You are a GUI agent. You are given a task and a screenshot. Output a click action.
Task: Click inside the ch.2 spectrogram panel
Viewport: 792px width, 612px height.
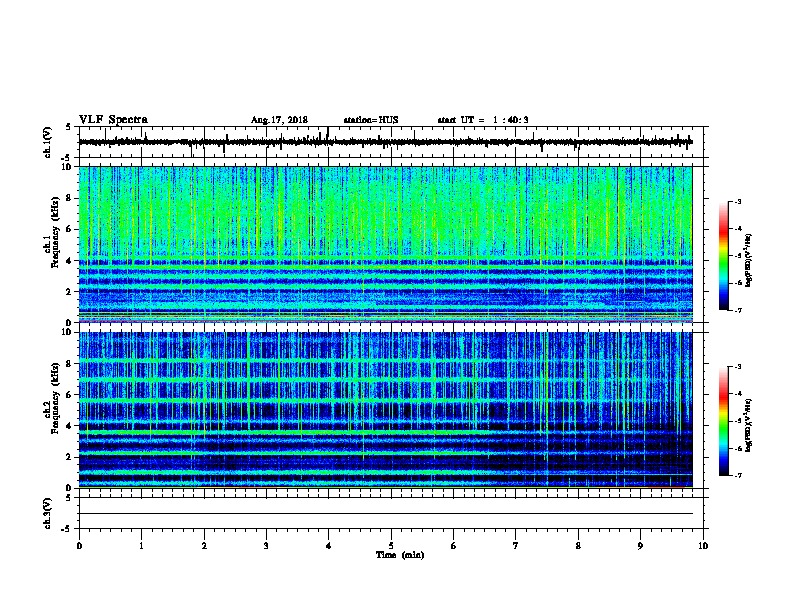385,410
